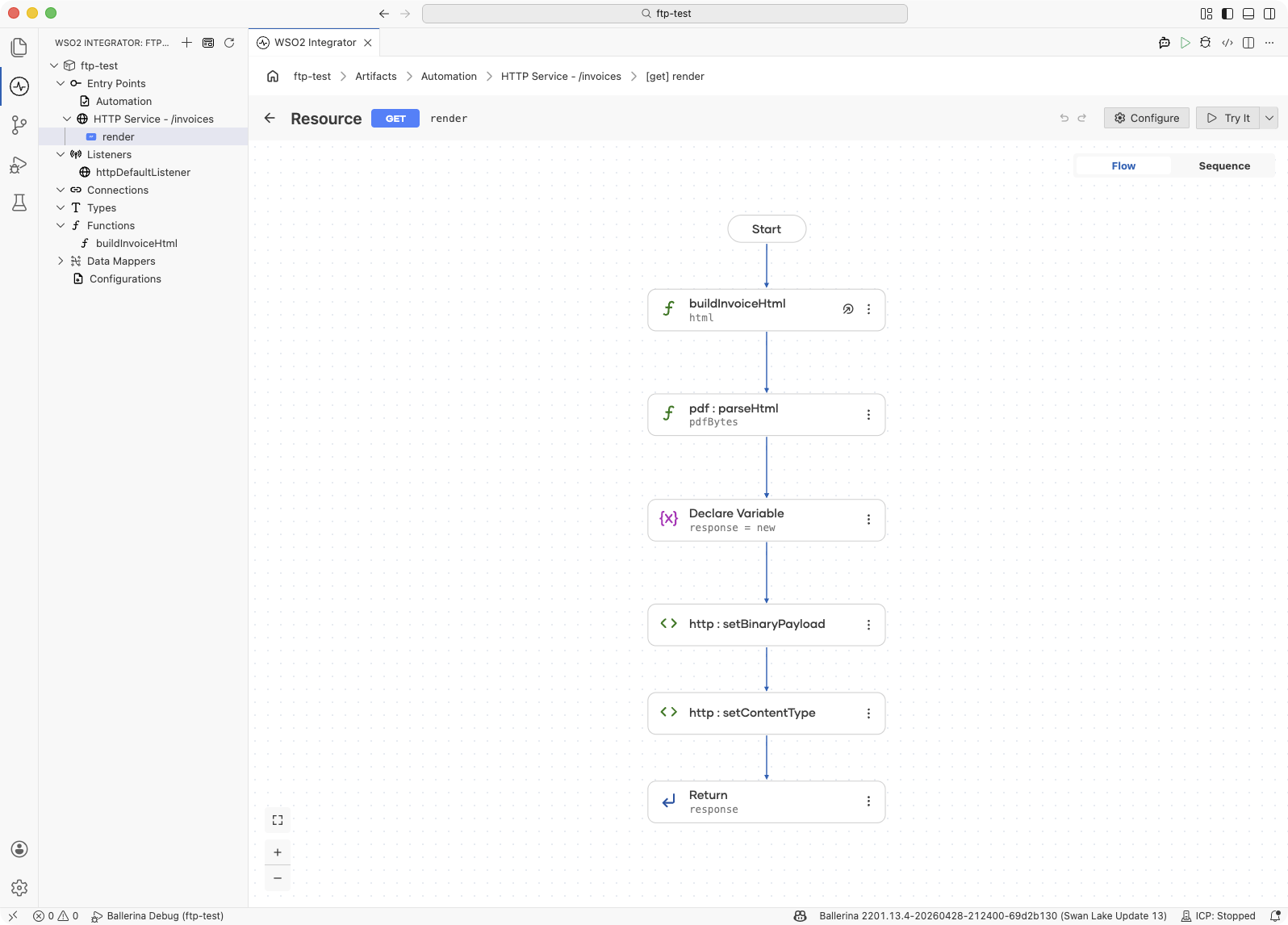Open Manage gear settings icon
The image size is (1288, 925).
pos(19,888)
